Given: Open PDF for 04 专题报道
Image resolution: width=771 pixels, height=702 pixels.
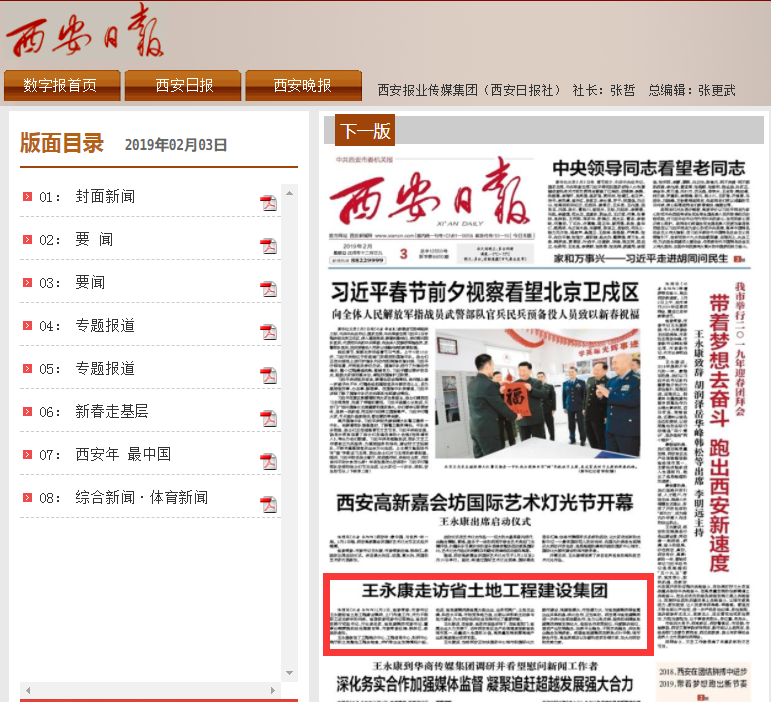Looking at the screenshot, I should 268,332.
